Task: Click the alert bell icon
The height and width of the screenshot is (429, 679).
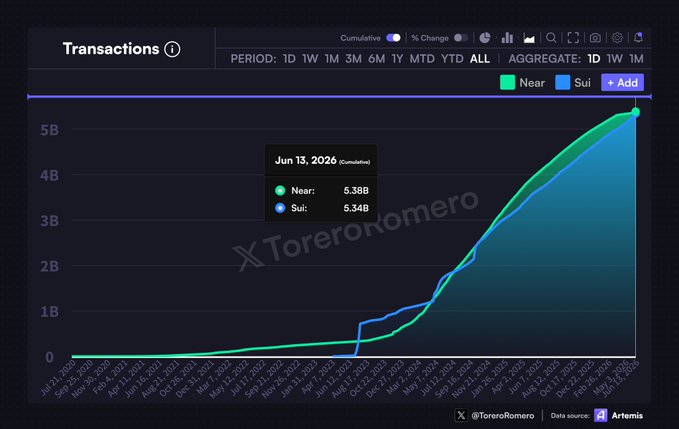Action: pyautogui.click(x=638, y=38)
